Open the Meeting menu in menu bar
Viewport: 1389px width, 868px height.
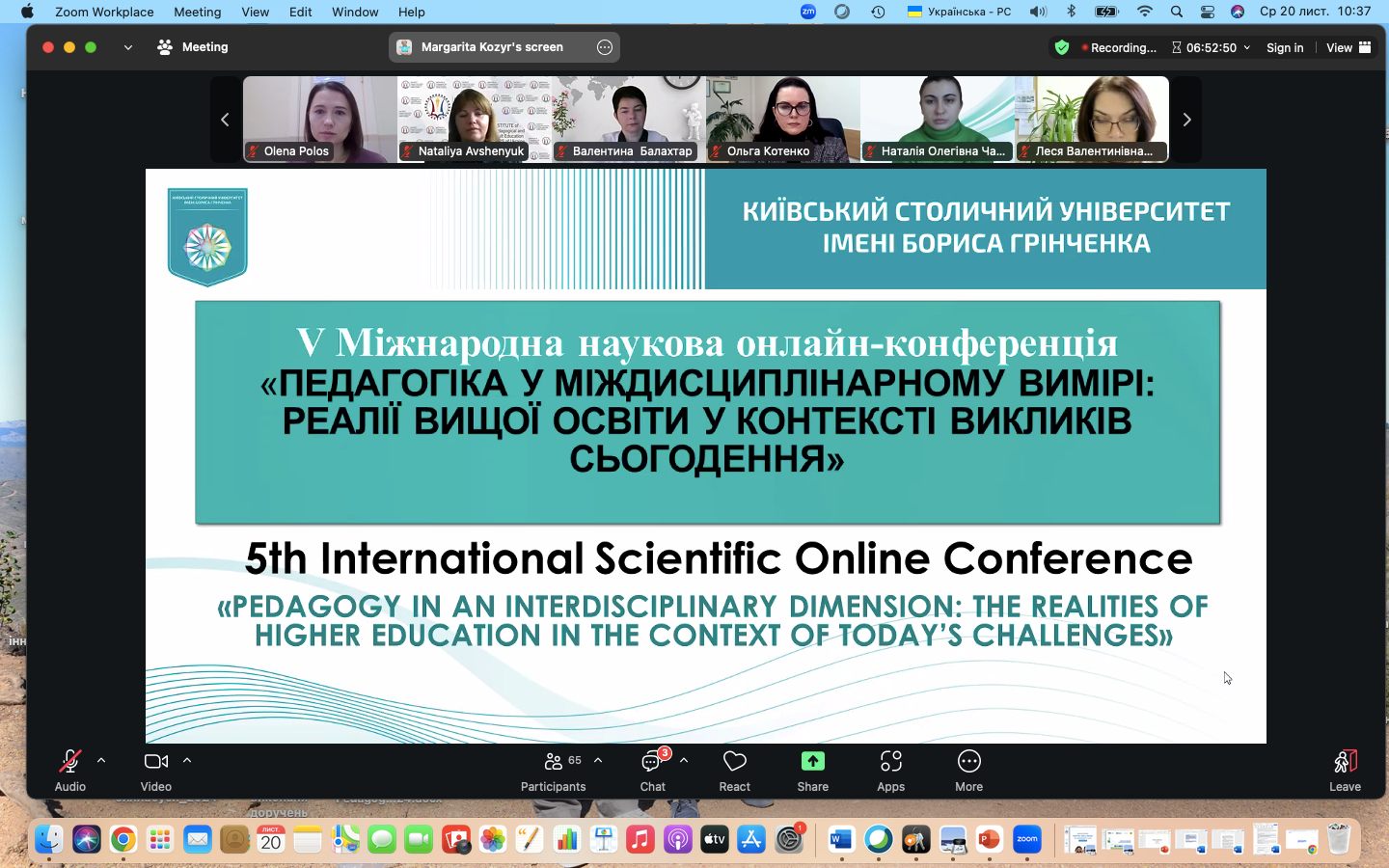(197, 12)
